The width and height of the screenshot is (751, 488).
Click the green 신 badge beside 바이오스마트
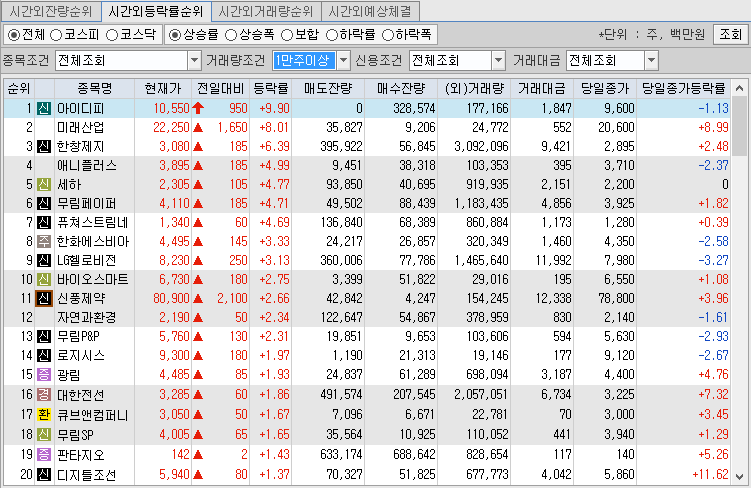tap(44, 279)
